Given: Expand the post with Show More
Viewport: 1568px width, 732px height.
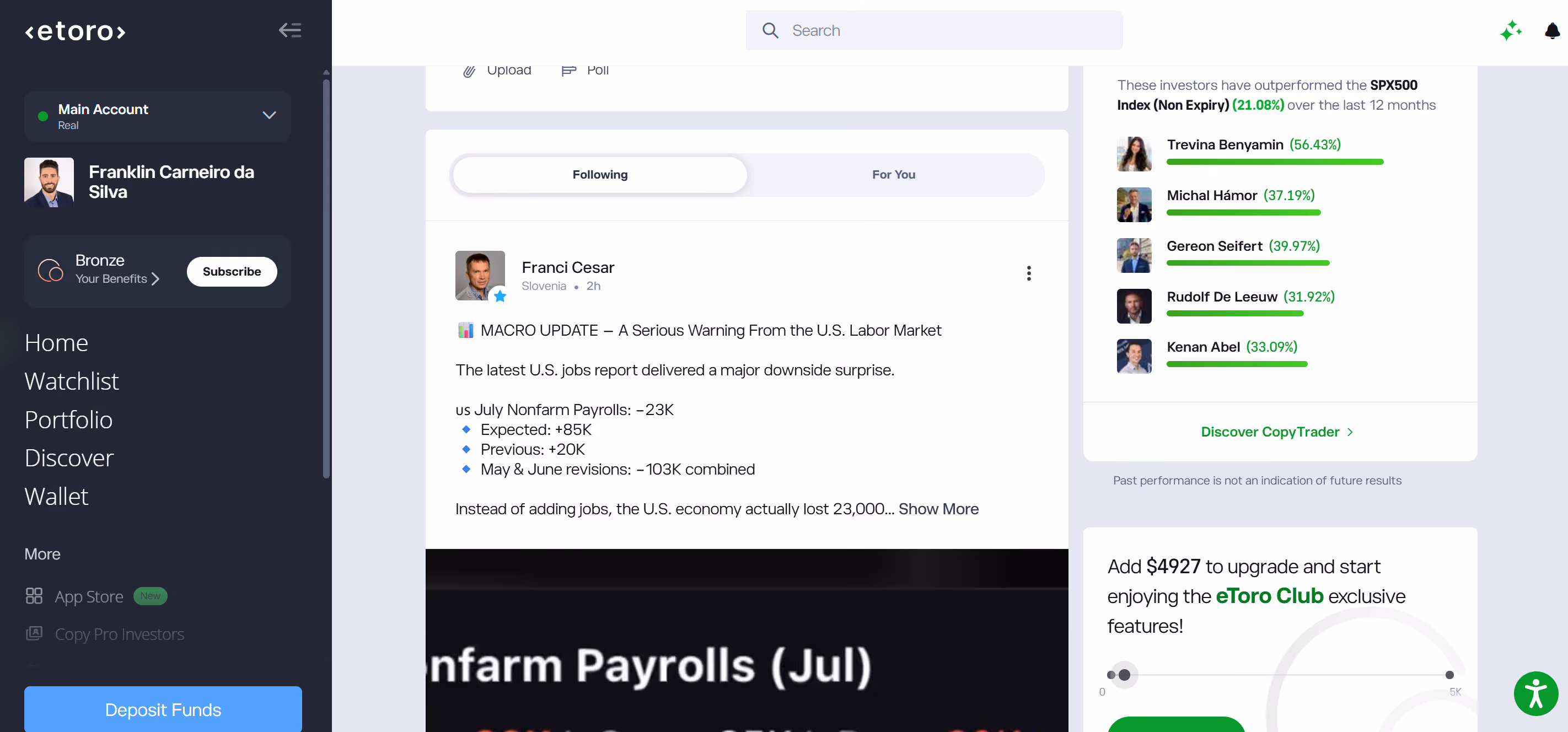Looking at the screenshot, I should (938, 509).
